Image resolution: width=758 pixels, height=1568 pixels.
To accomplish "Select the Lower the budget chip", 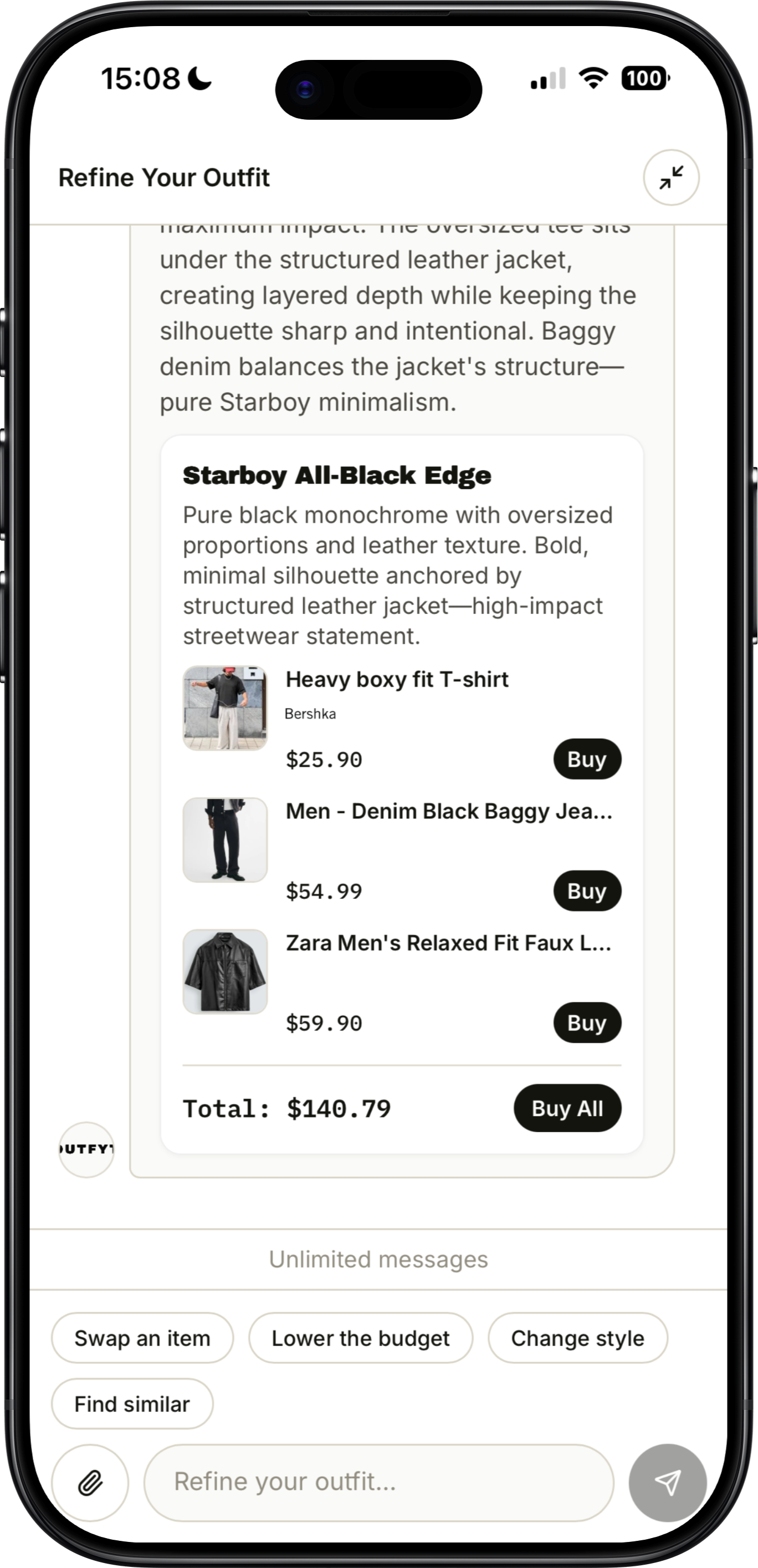I will [x=361, y=1338].
